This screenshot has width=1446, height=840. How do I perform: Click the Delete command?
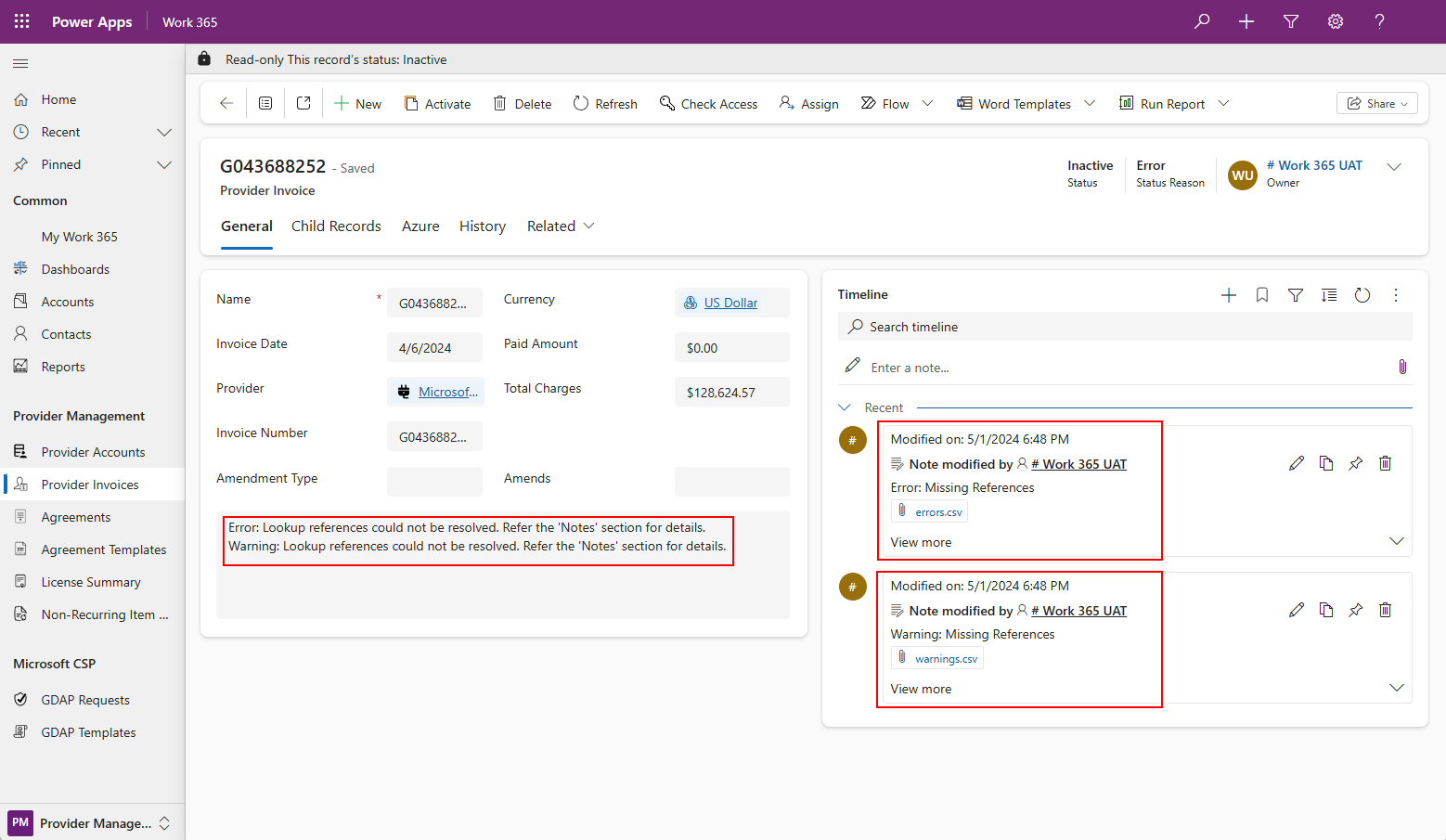pyautogui.click(x=523, y=103)
